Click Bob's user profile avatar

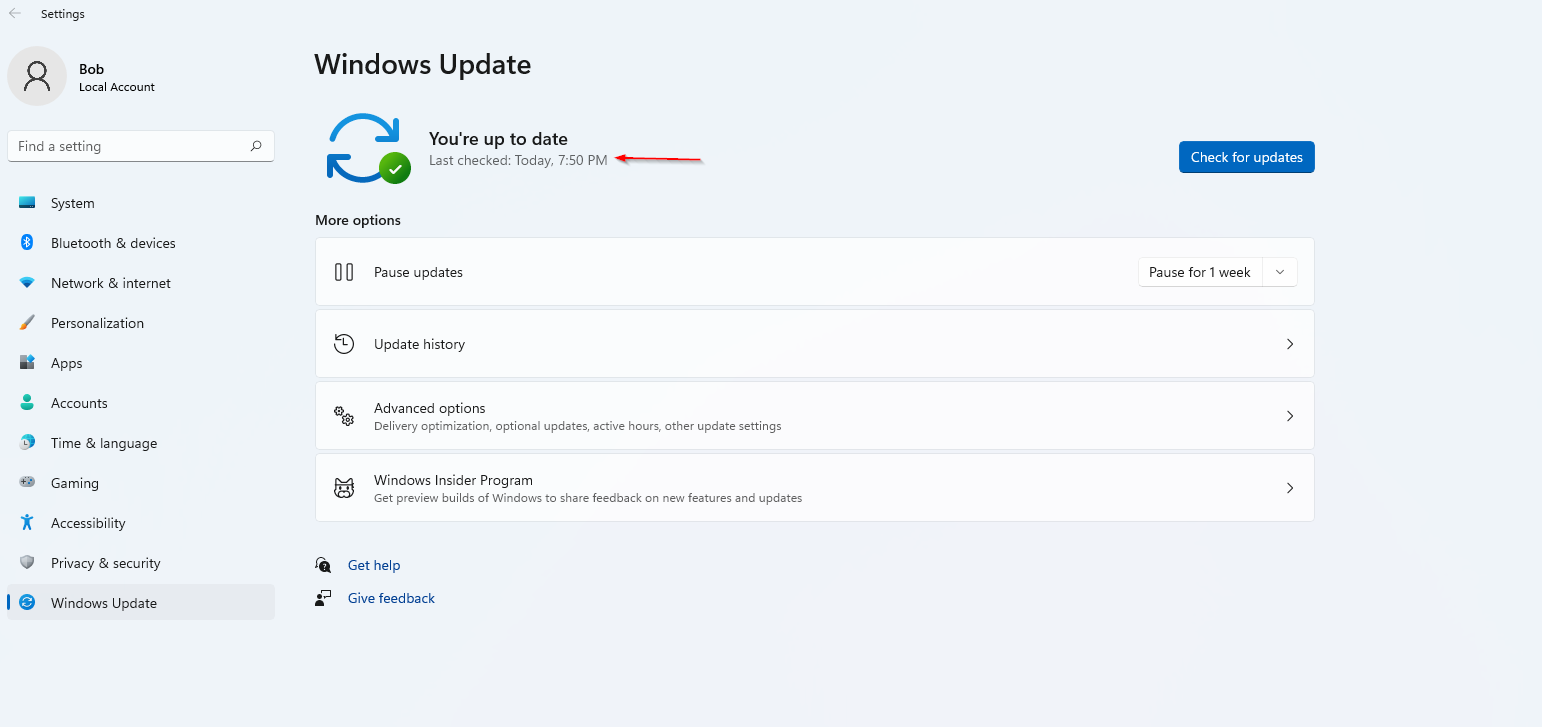coord(37,76)
